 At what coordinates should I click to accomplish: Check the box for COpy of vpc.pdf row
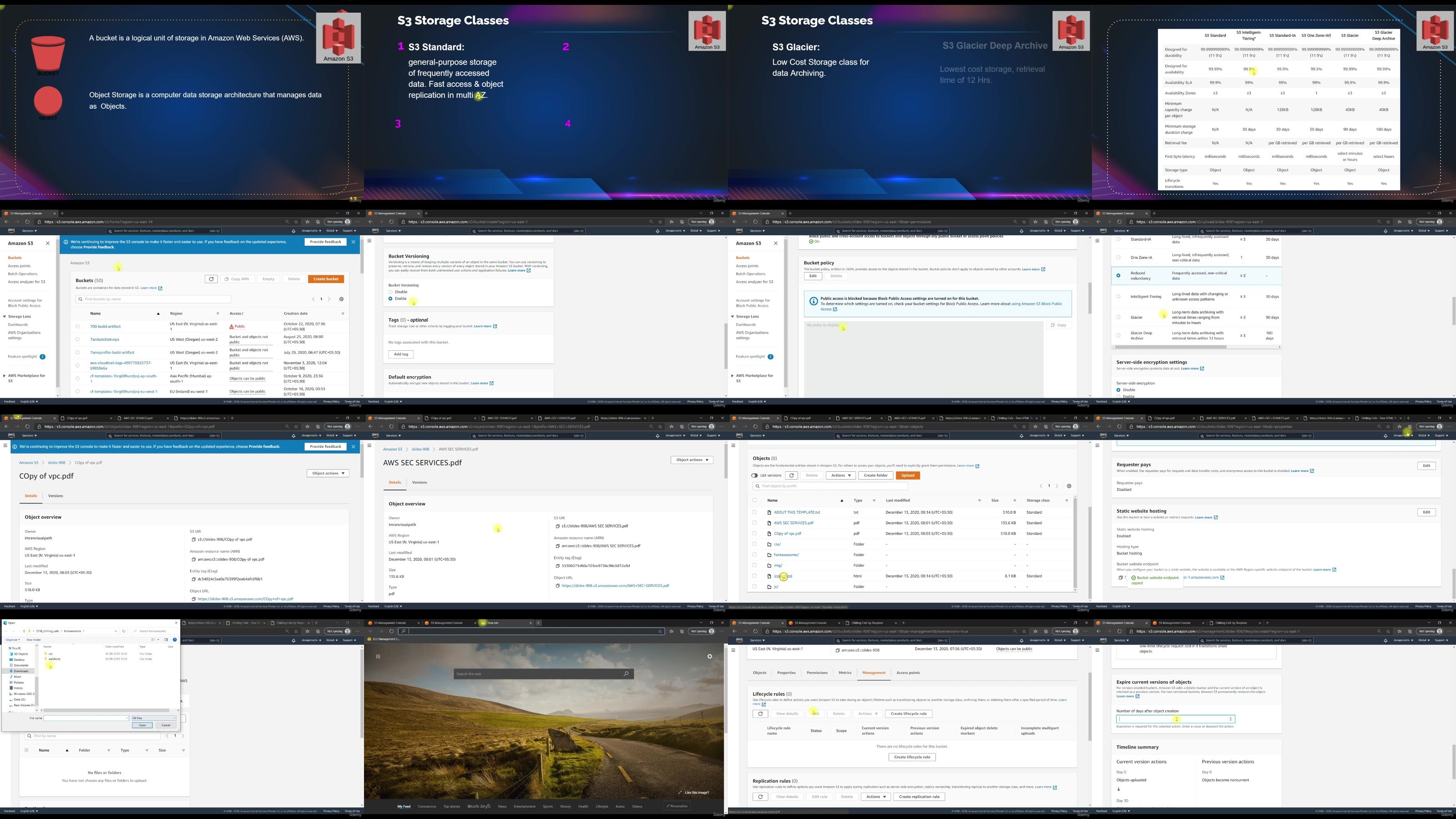pos(754,534)
